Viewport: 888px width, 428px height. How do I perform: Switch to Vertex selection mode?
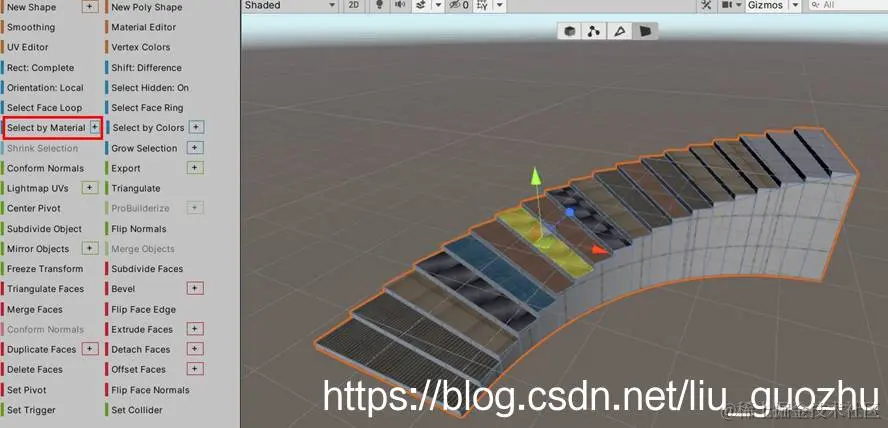(594, 31)
